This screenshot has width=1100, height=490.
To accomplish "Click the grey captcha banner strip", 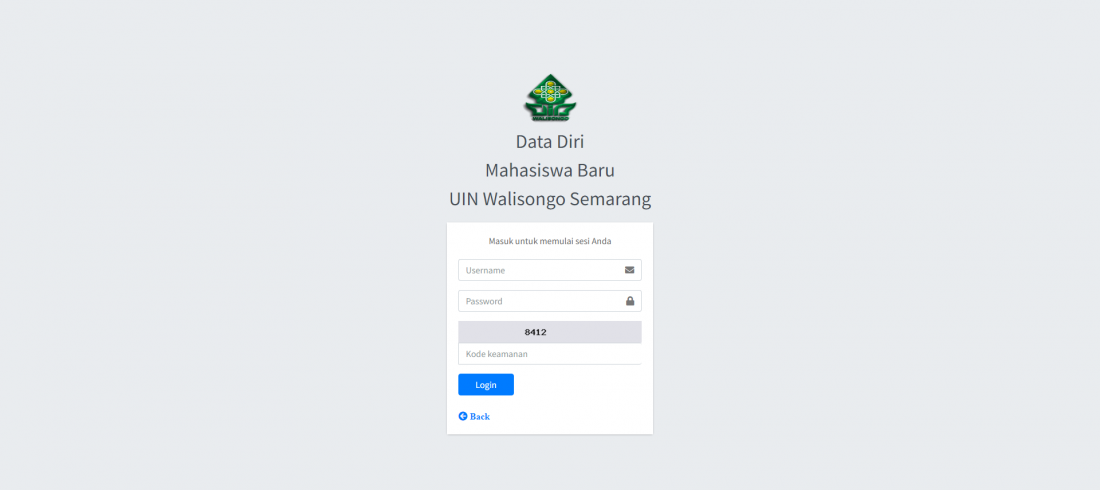I will pyautogui.click(x=549, y=332).
